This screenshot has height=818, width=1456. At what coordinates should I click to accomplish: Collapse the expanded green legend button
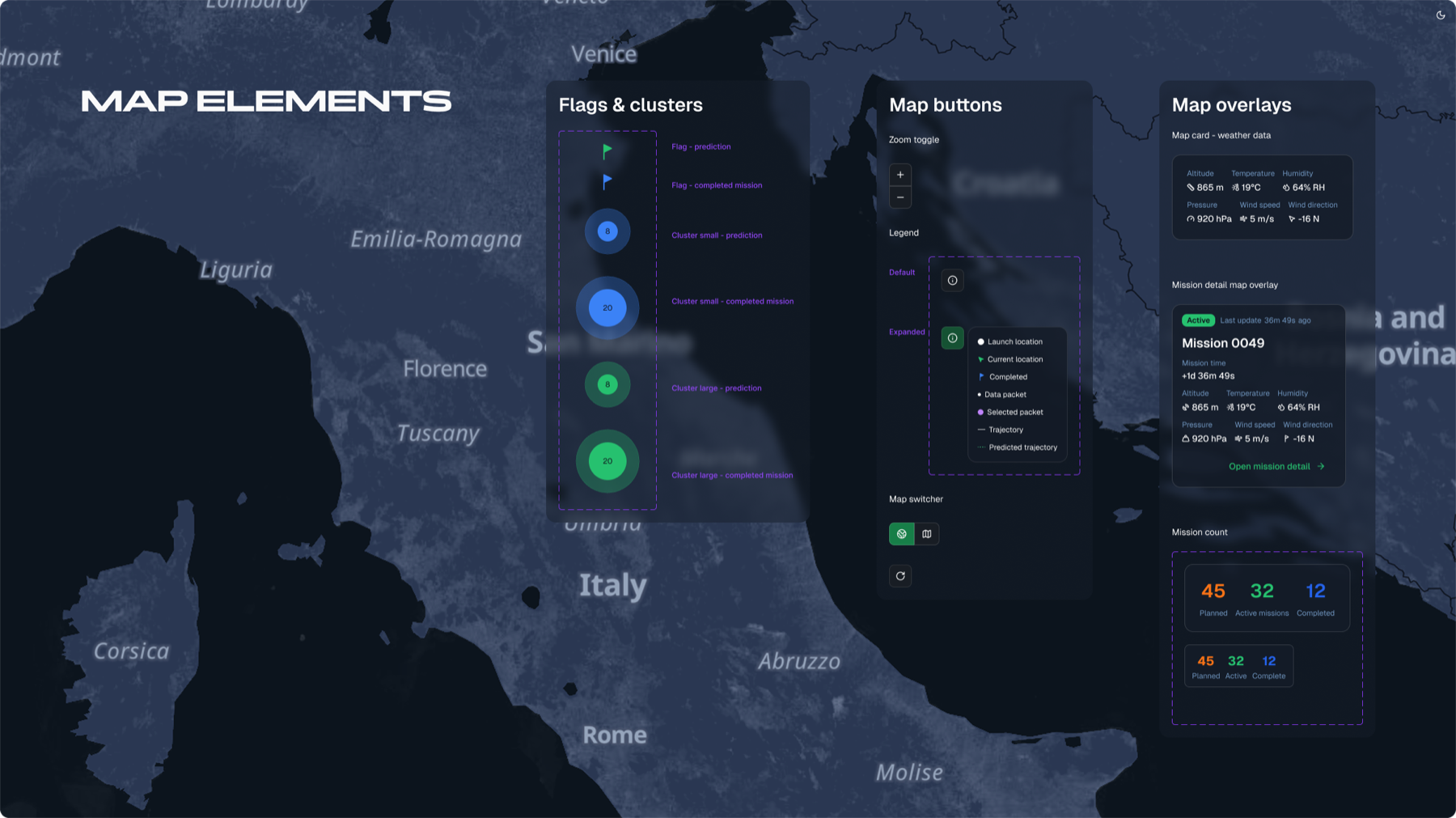click(x=952, y=338)
